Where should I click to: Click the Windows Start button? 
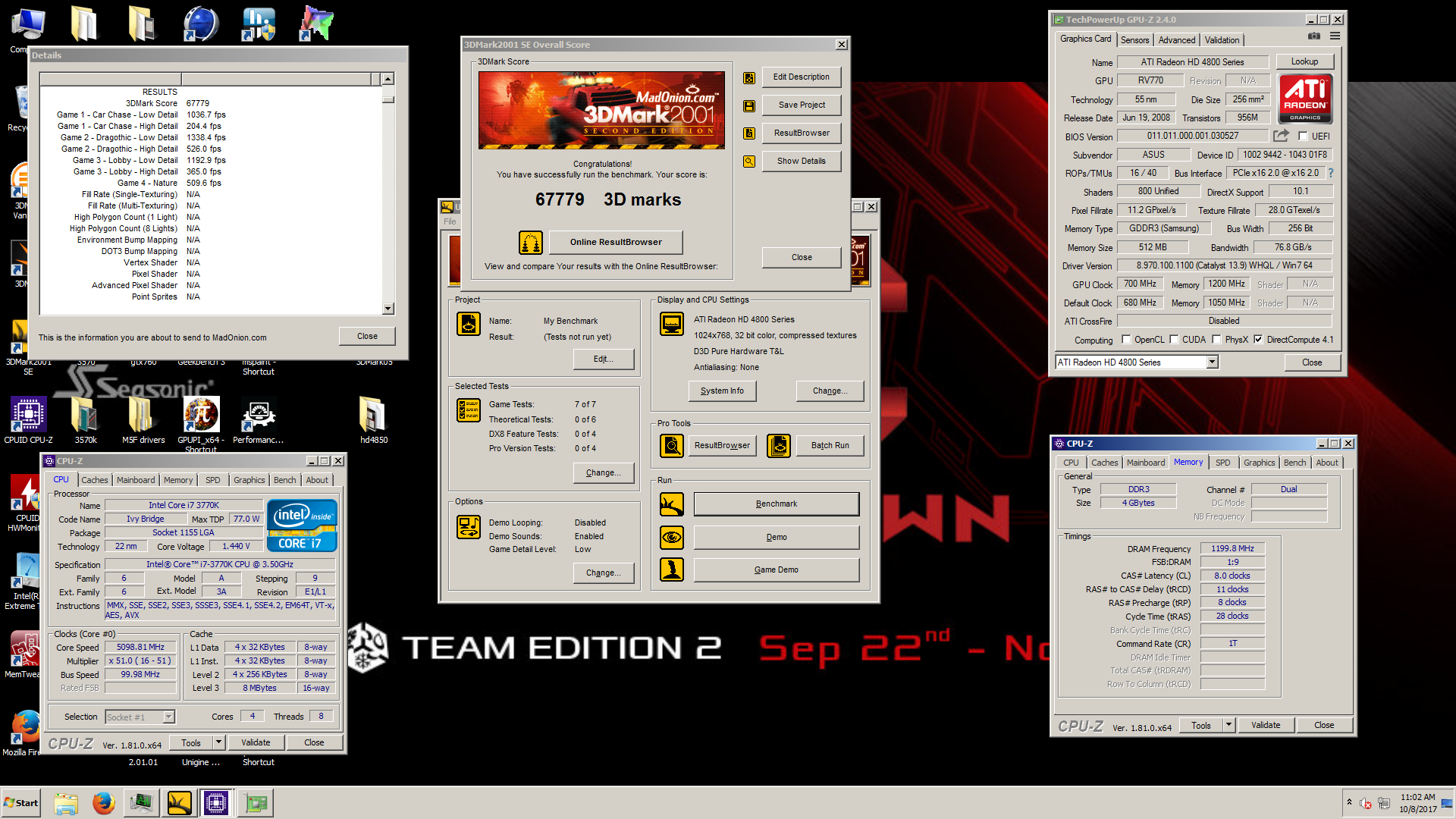click(x=21, y=803)
